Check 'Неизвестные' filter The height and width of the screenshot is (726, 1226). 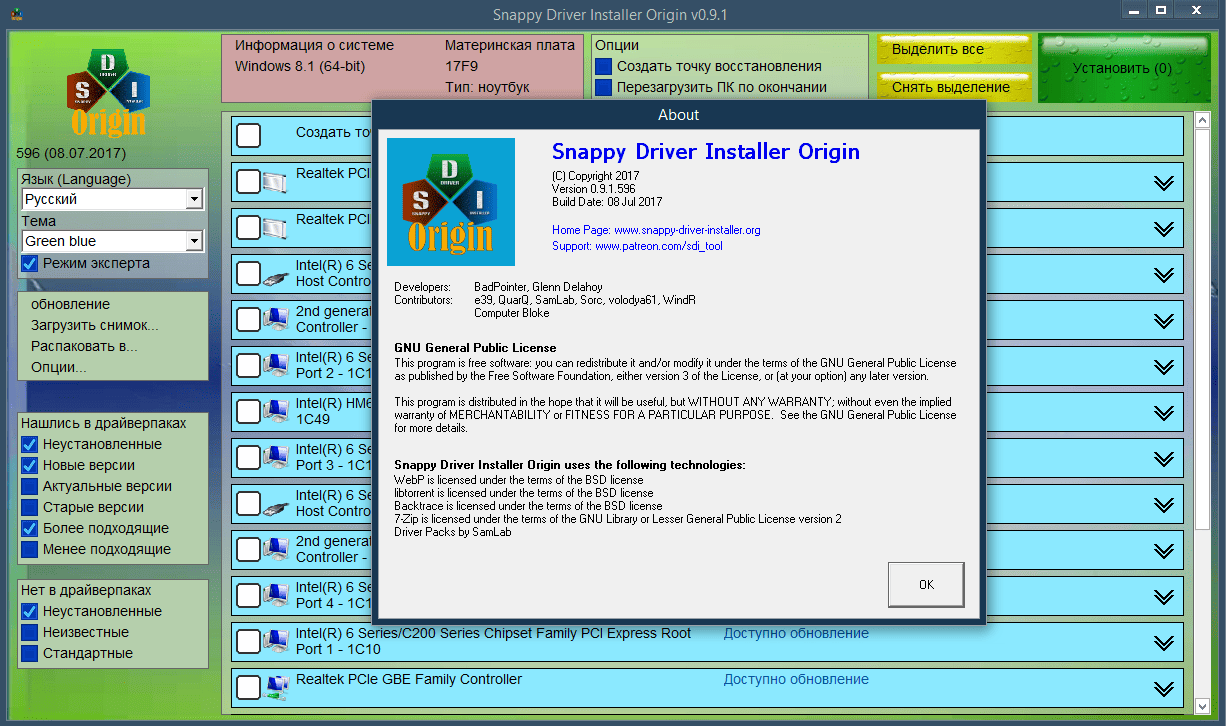click(30, 632)
